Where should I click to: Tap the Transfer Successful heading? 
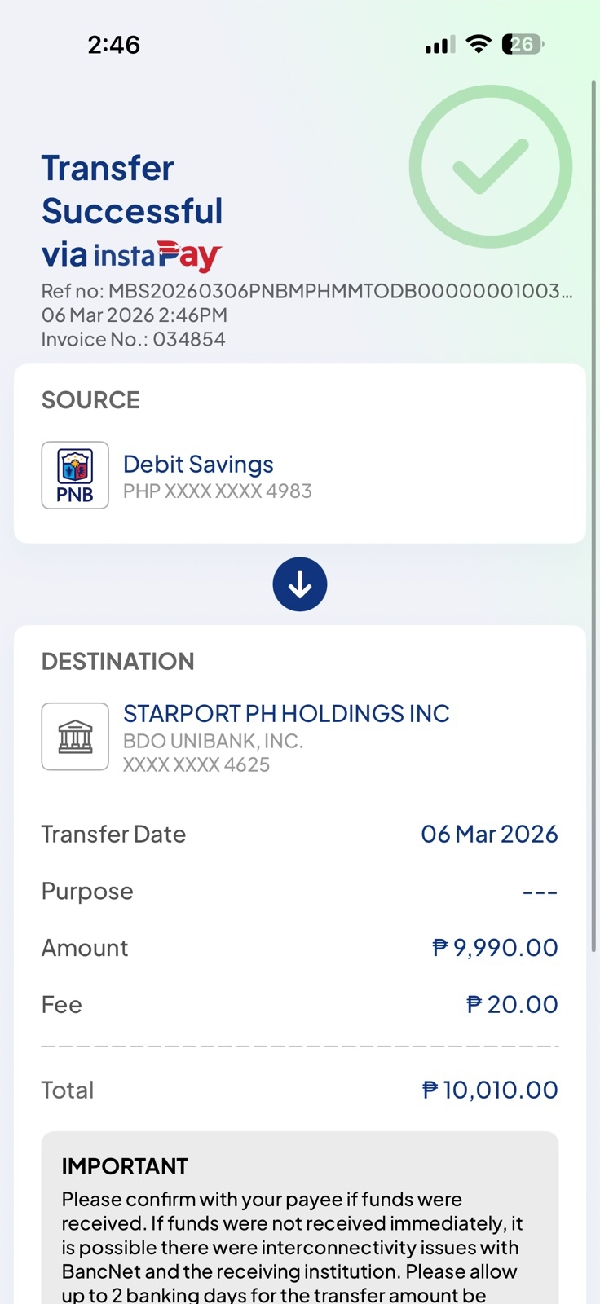point(132,189)
